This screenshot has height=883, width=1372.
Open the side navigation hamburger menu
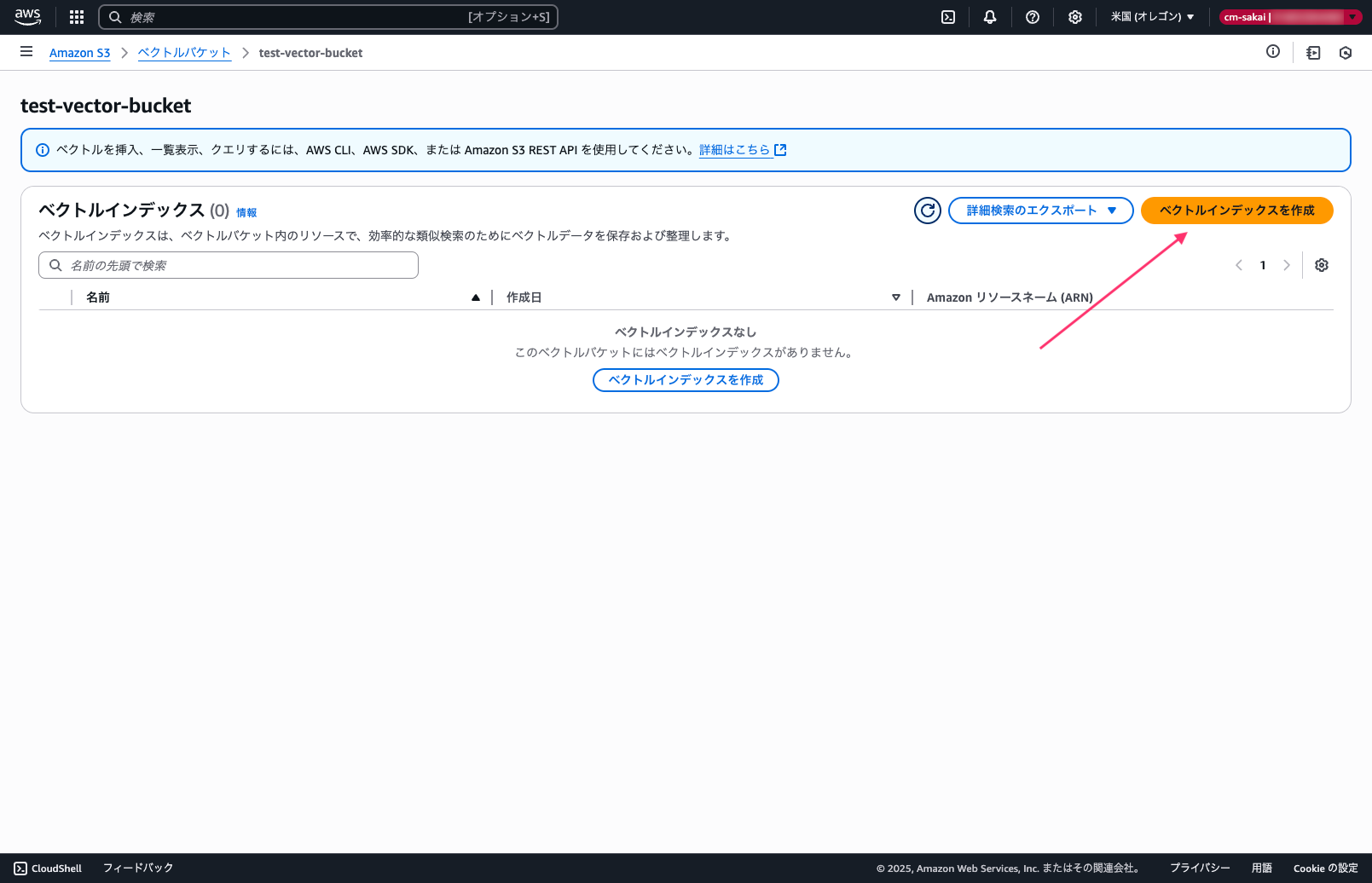coord(26,52)
